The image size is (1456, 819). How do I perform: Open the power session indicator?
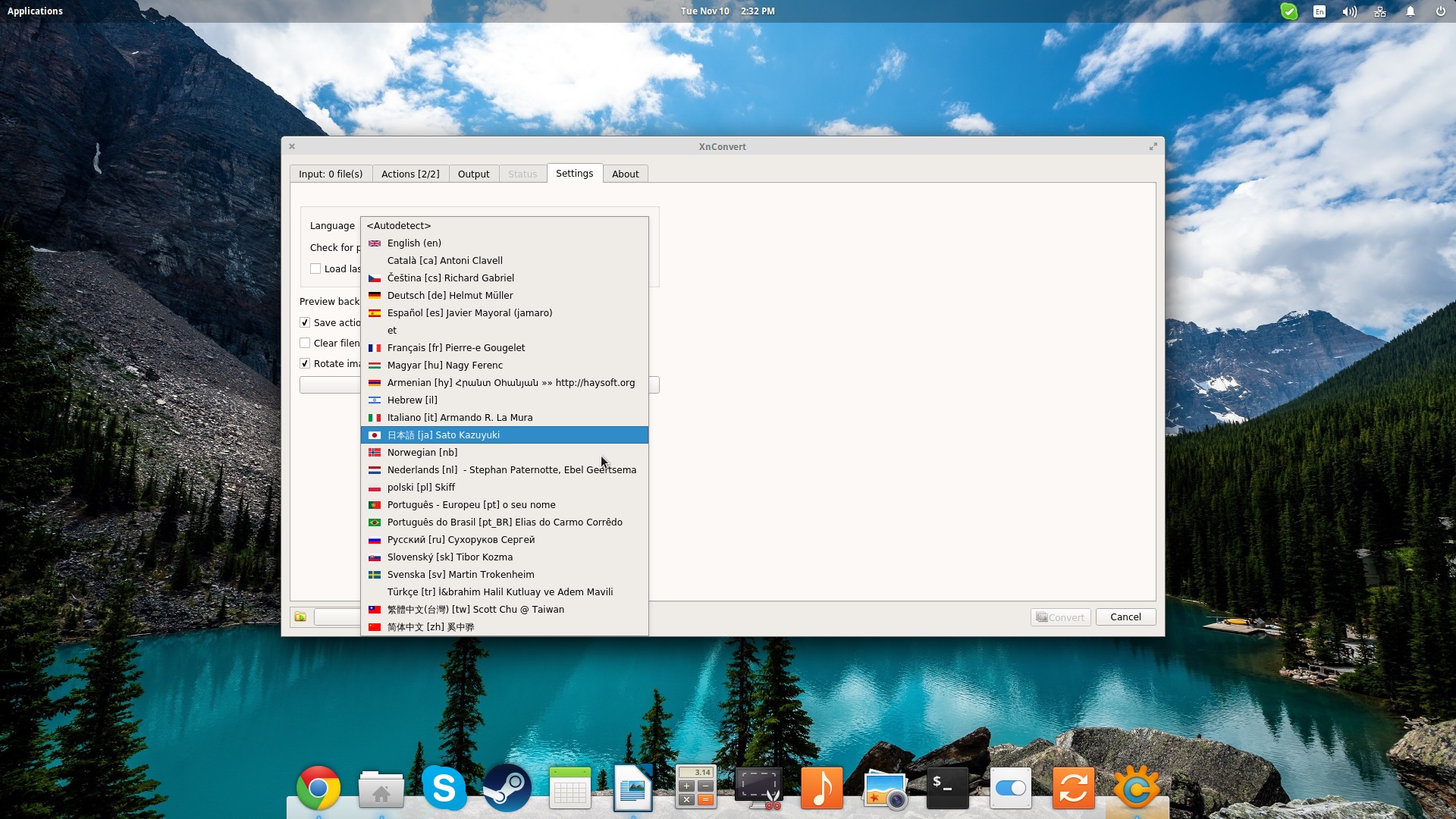click(1440, 11)
